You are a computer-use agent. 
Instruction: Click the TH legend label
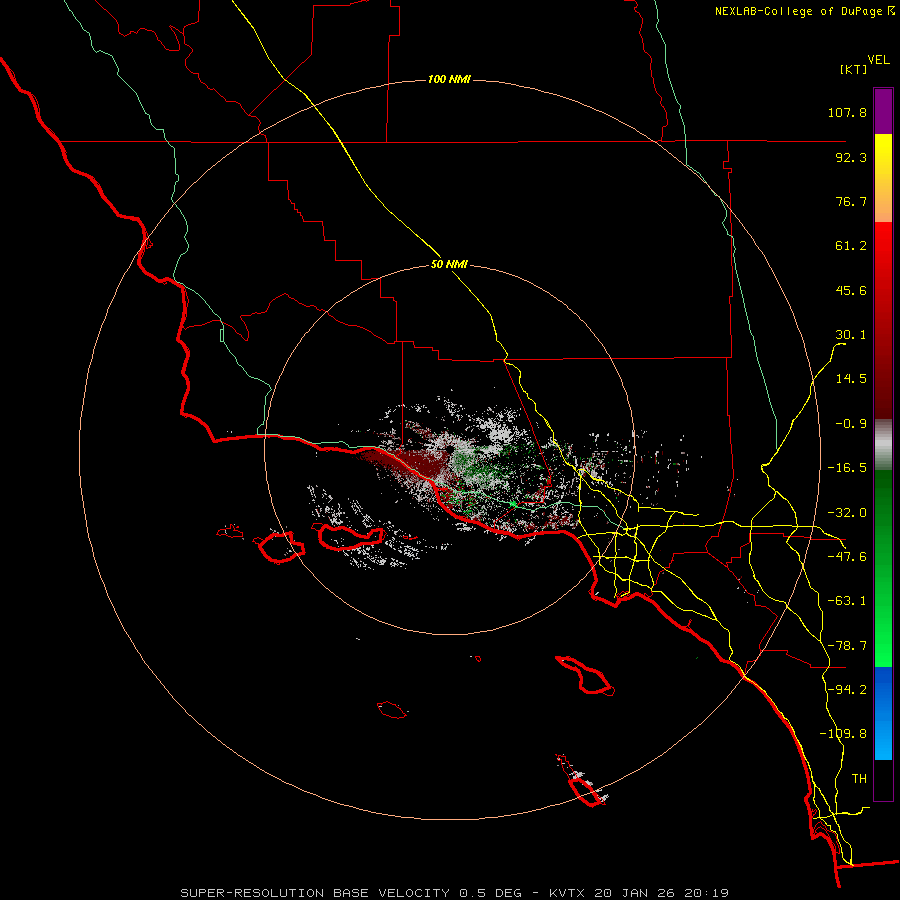click(x=859, y=779)
